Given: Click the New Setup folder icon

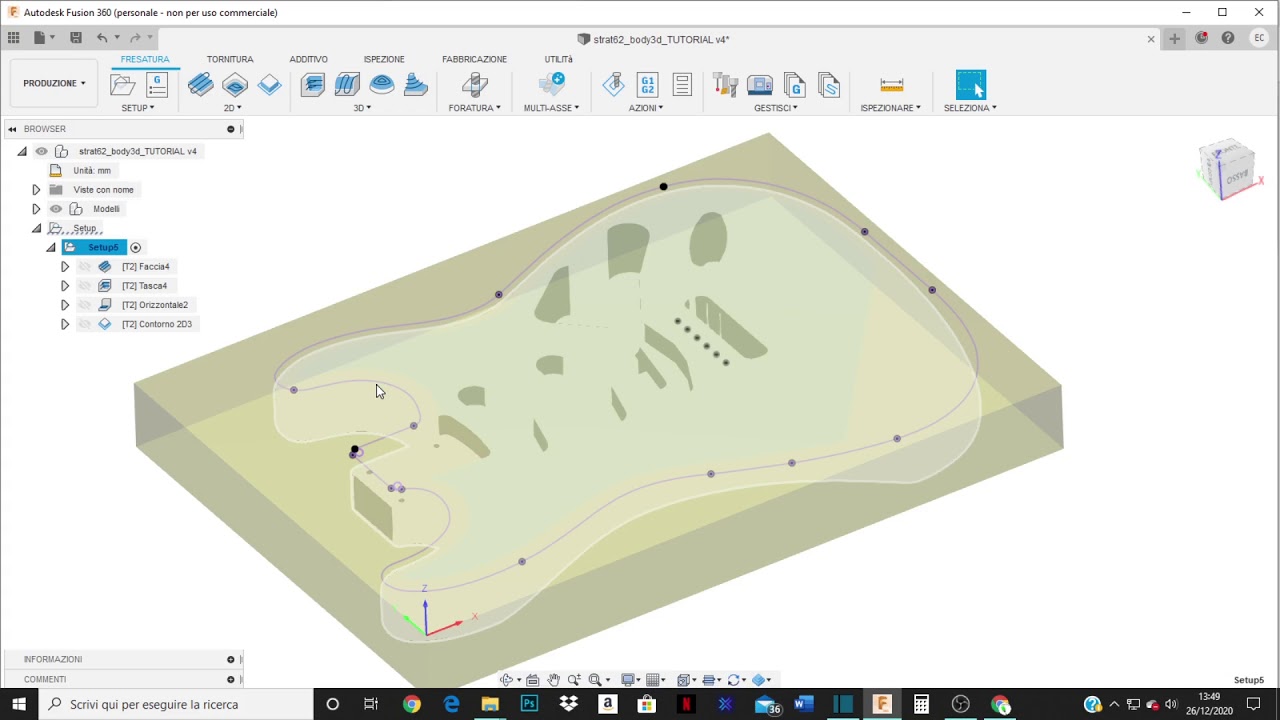Looking at the screenshot, I should point(123,85).
